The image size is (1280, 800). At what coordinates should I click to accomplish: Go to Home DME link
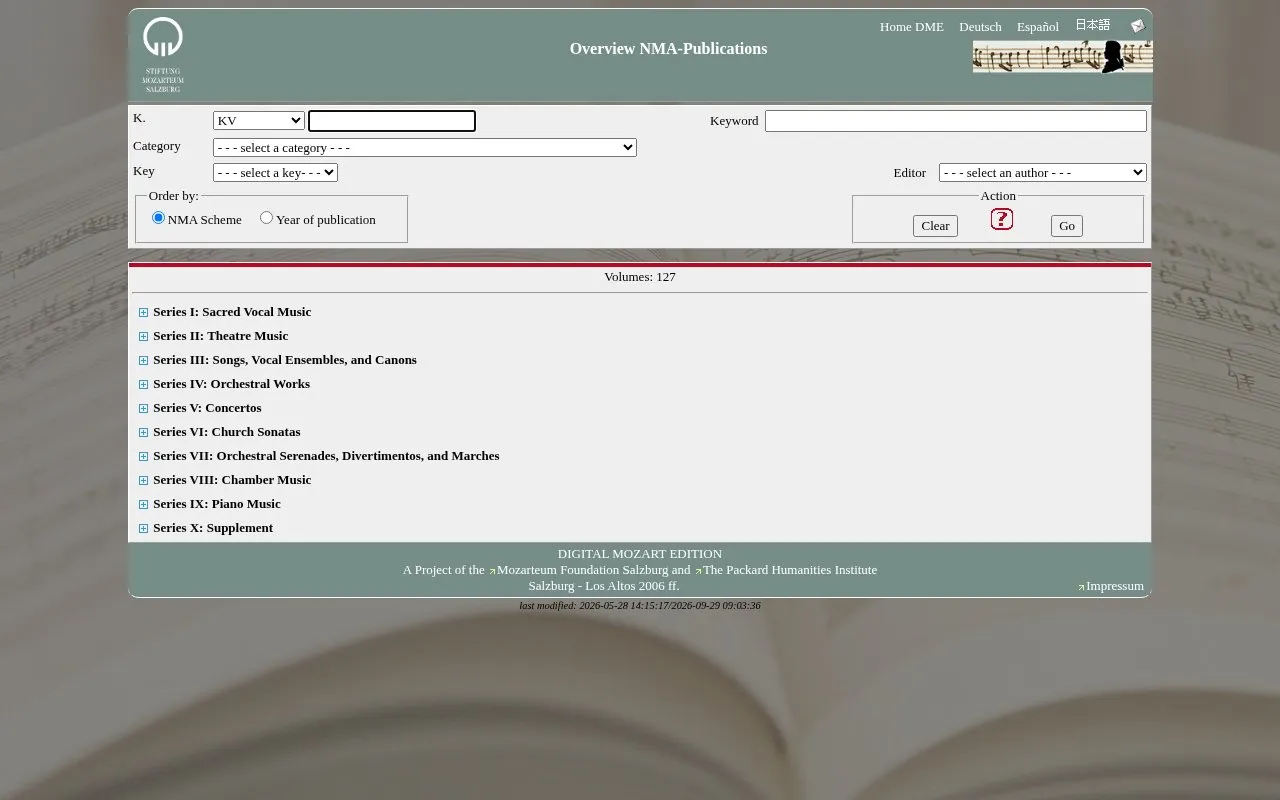click(912, 27)
